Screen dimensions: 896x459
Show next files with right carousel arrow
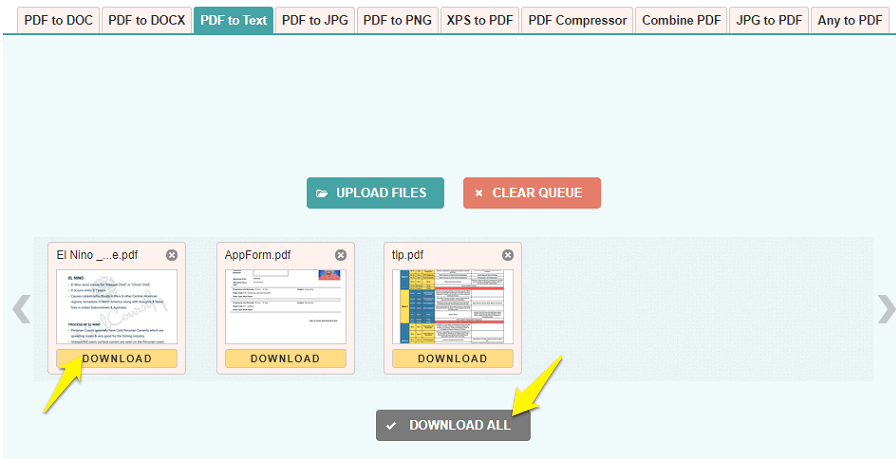pos(886,309)
